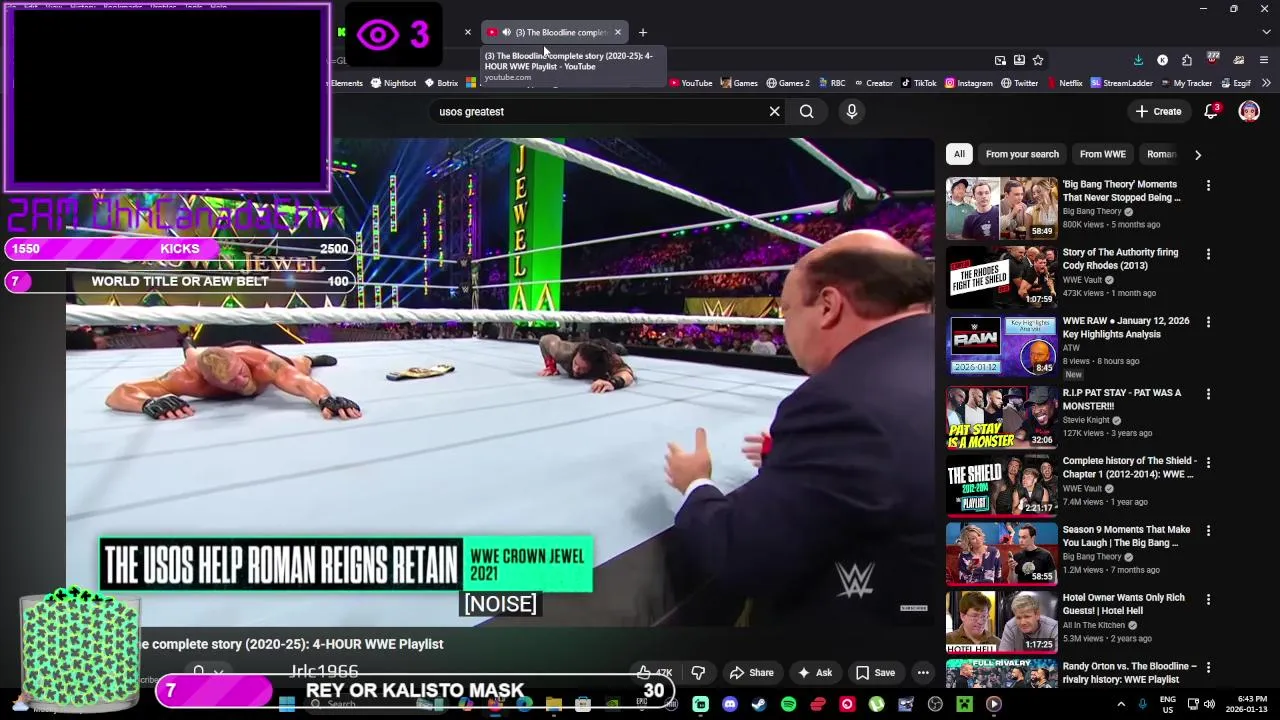Viewport: 1280px width, 720px height.
Task: Open options for 'Randy Orton vs. The Bloodline'
Action: pyautogui.click(x=1208, y=667)
